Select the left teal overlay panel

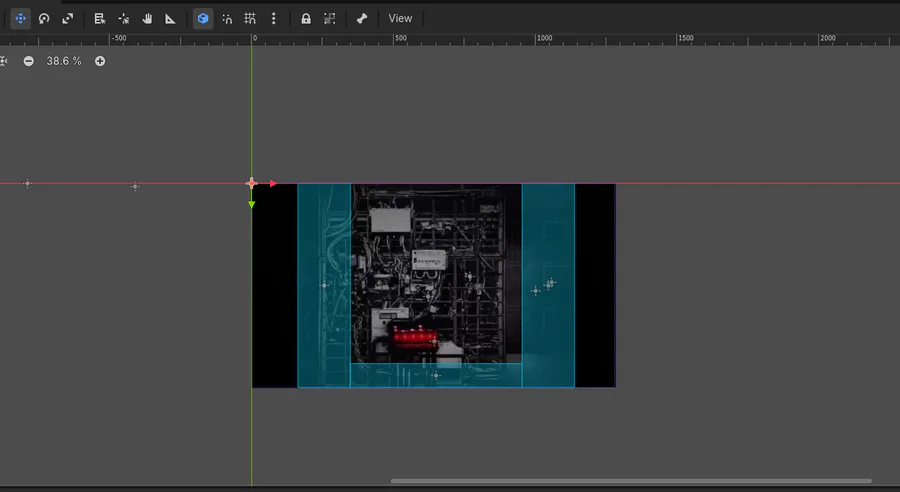click(x=324, y=285)
